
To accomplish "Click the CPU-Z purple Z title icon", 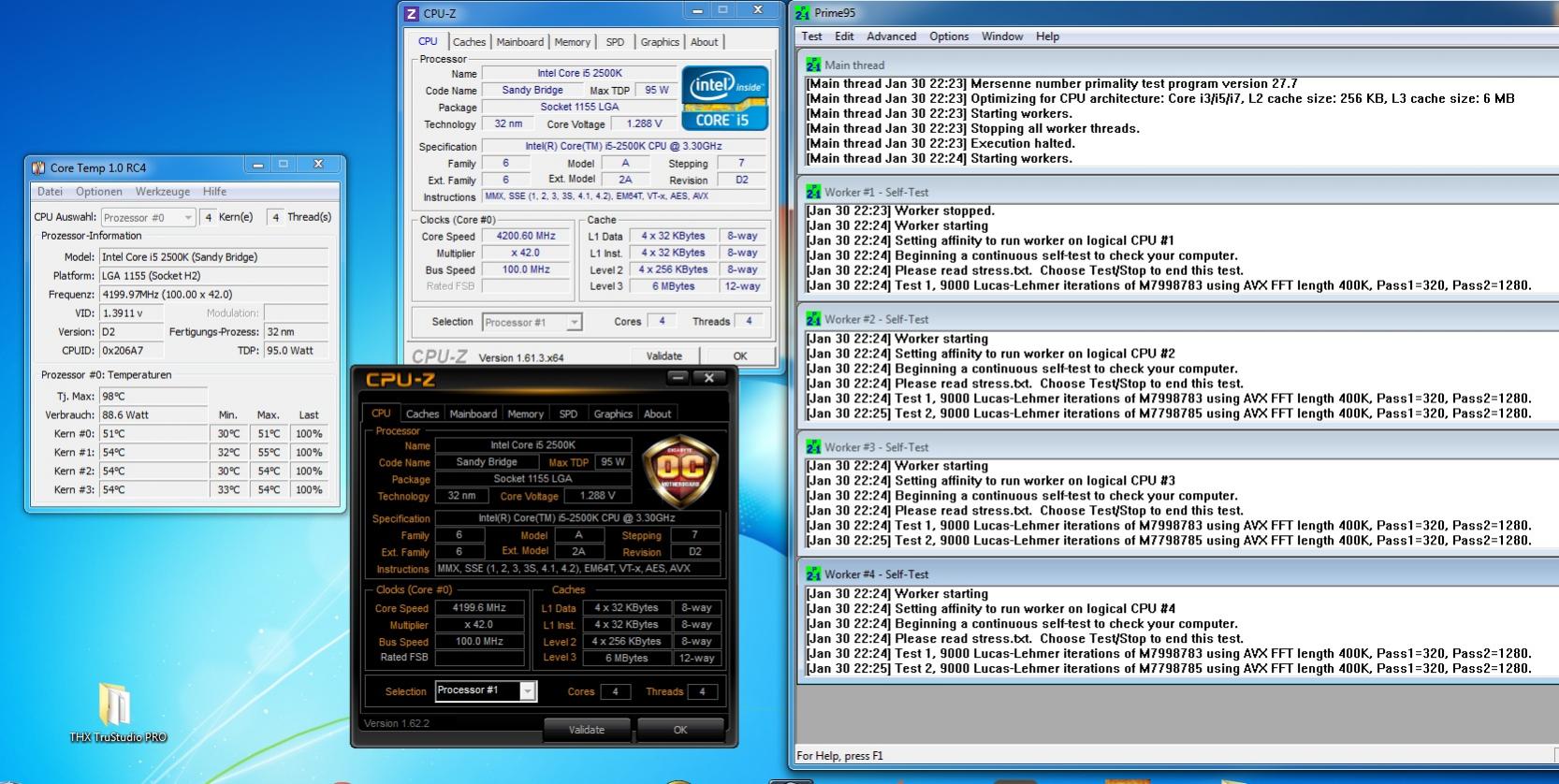I will click(411, 13).
